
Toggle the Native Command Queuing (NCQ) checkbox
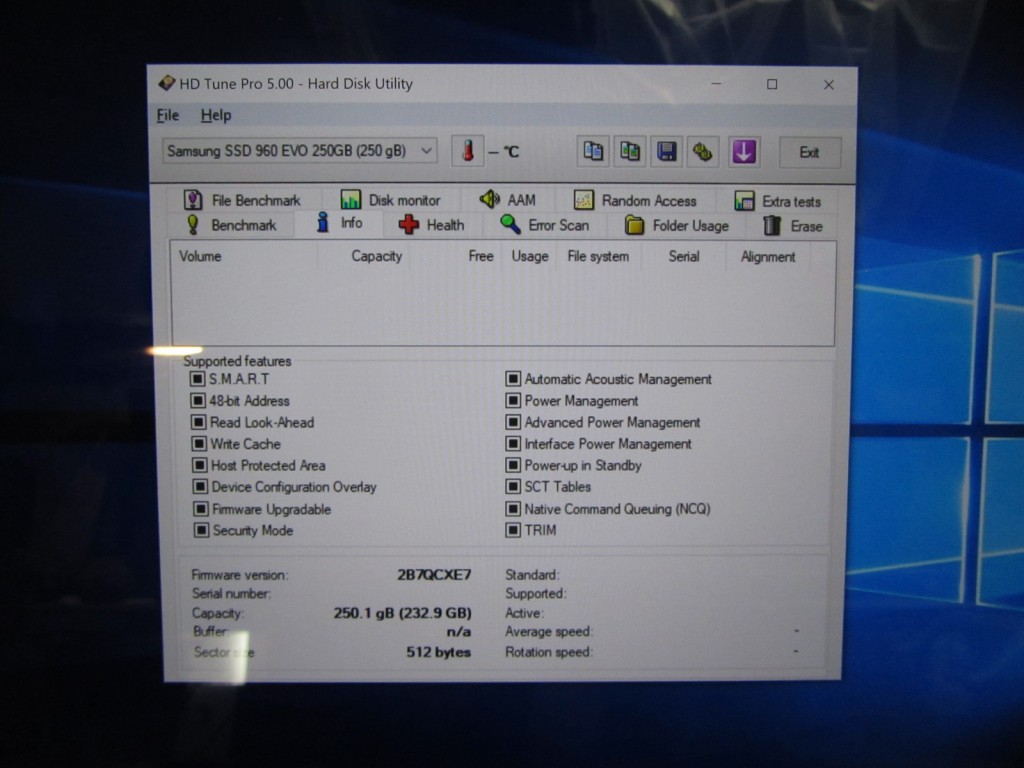(513, 509)
